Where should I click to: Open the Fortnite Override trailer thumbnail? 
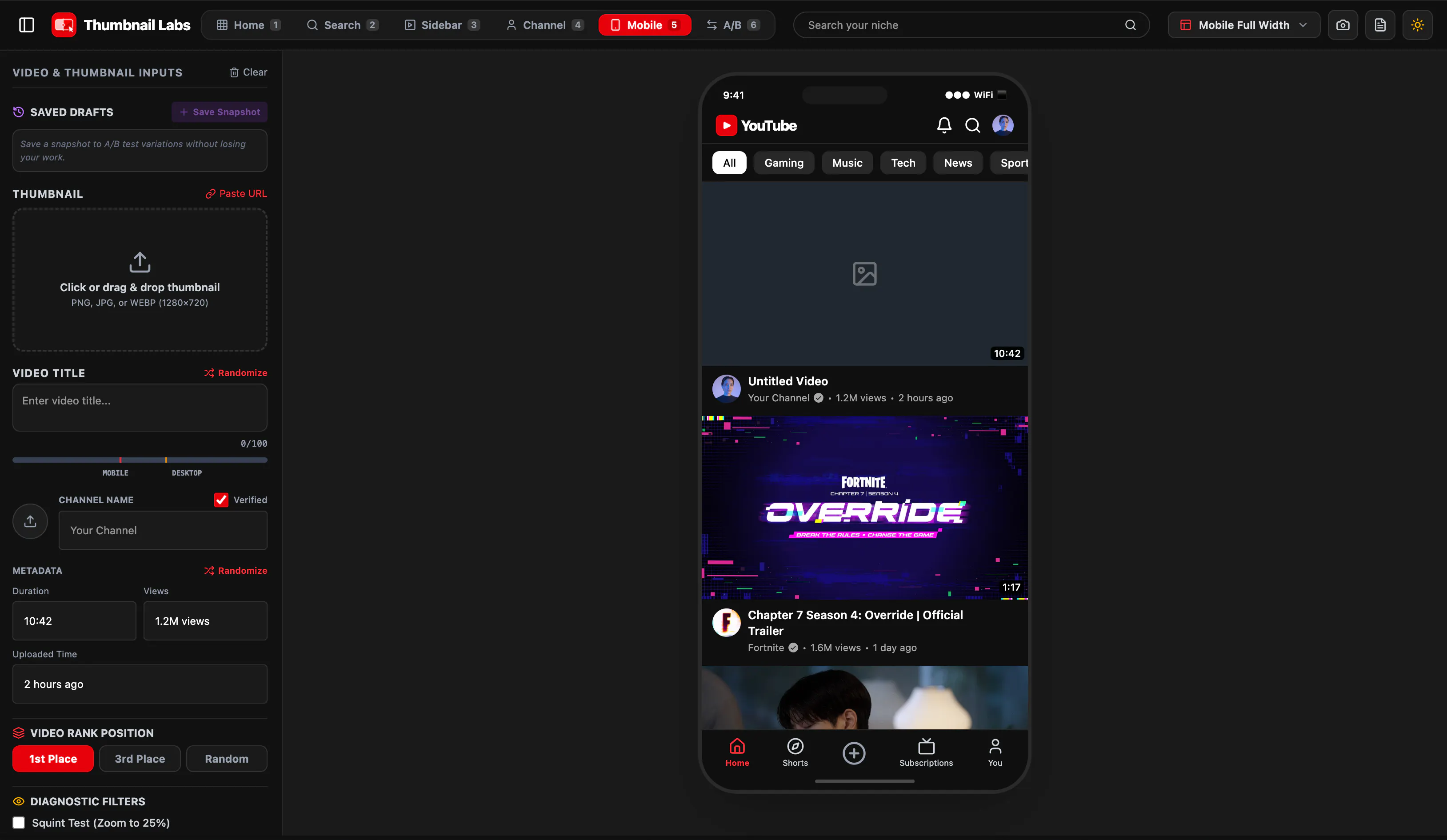coord(864,508)
